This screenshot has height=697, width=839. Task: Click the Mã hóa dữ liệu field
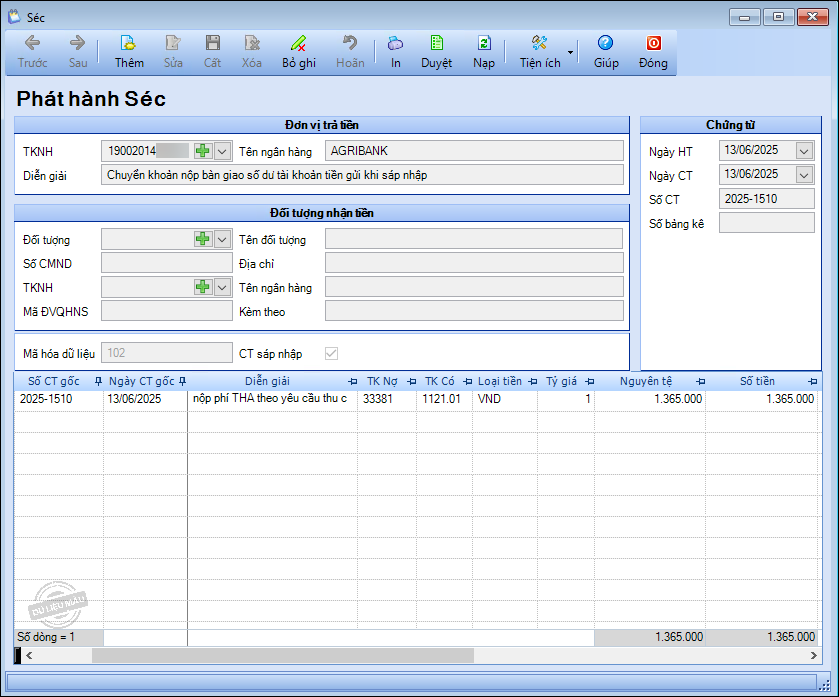[167, 353]
